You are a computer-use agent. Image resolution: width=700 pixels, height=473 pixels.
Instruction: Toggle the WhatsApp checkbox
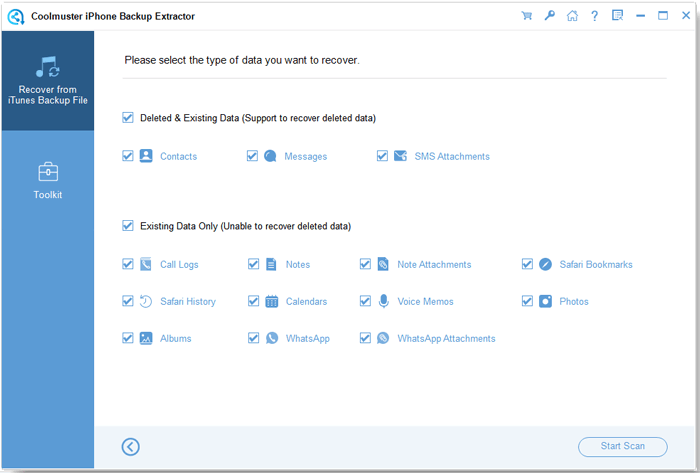point(253,338)
